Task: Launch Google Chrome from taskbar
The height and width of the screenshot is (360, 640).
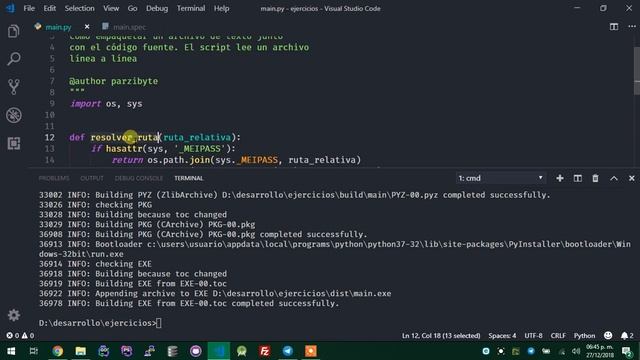Action: click(x=58, y=351)
